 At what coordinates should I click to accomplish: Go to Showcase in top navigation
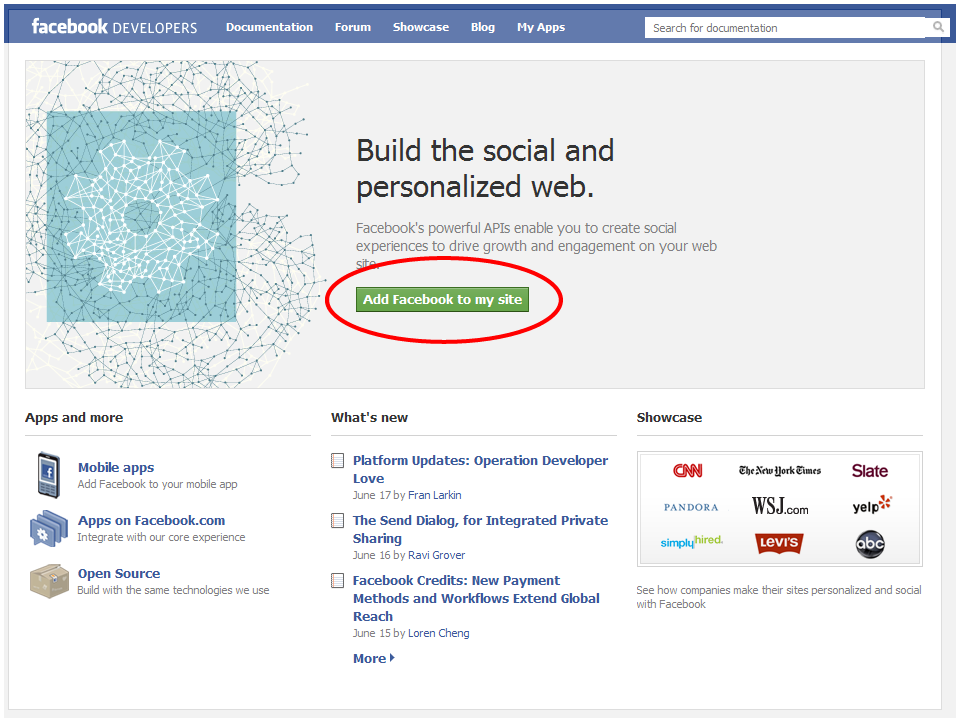coord(421,27)
